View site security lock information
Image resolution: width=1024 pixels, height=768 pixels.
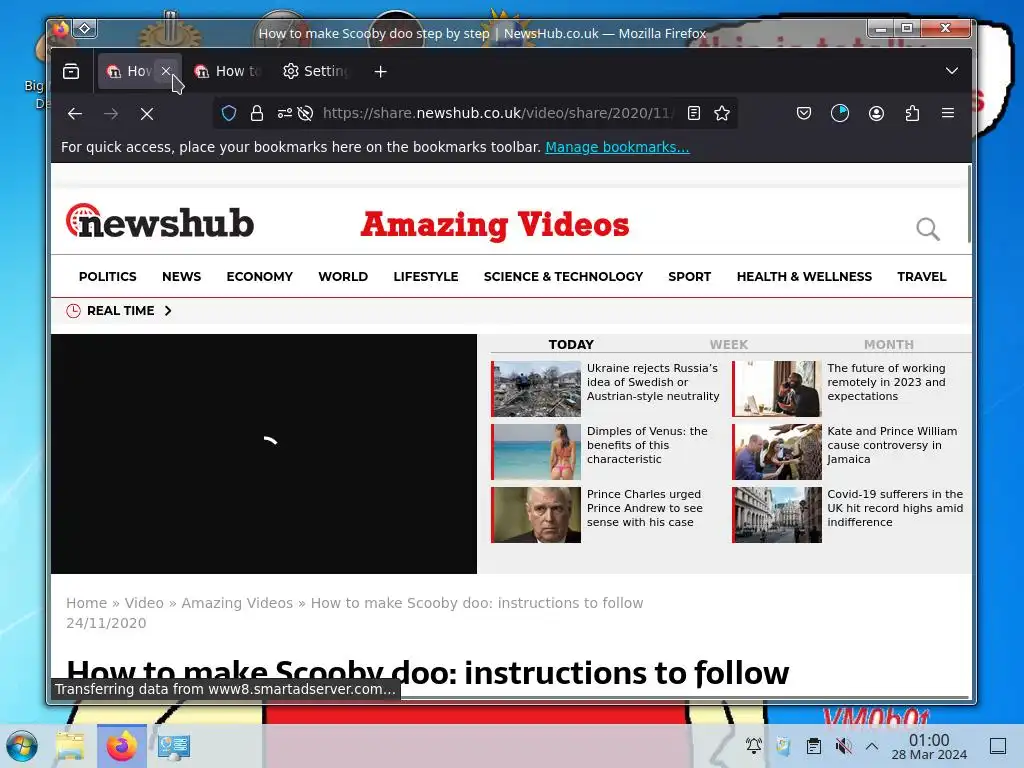tap(257, 114)
